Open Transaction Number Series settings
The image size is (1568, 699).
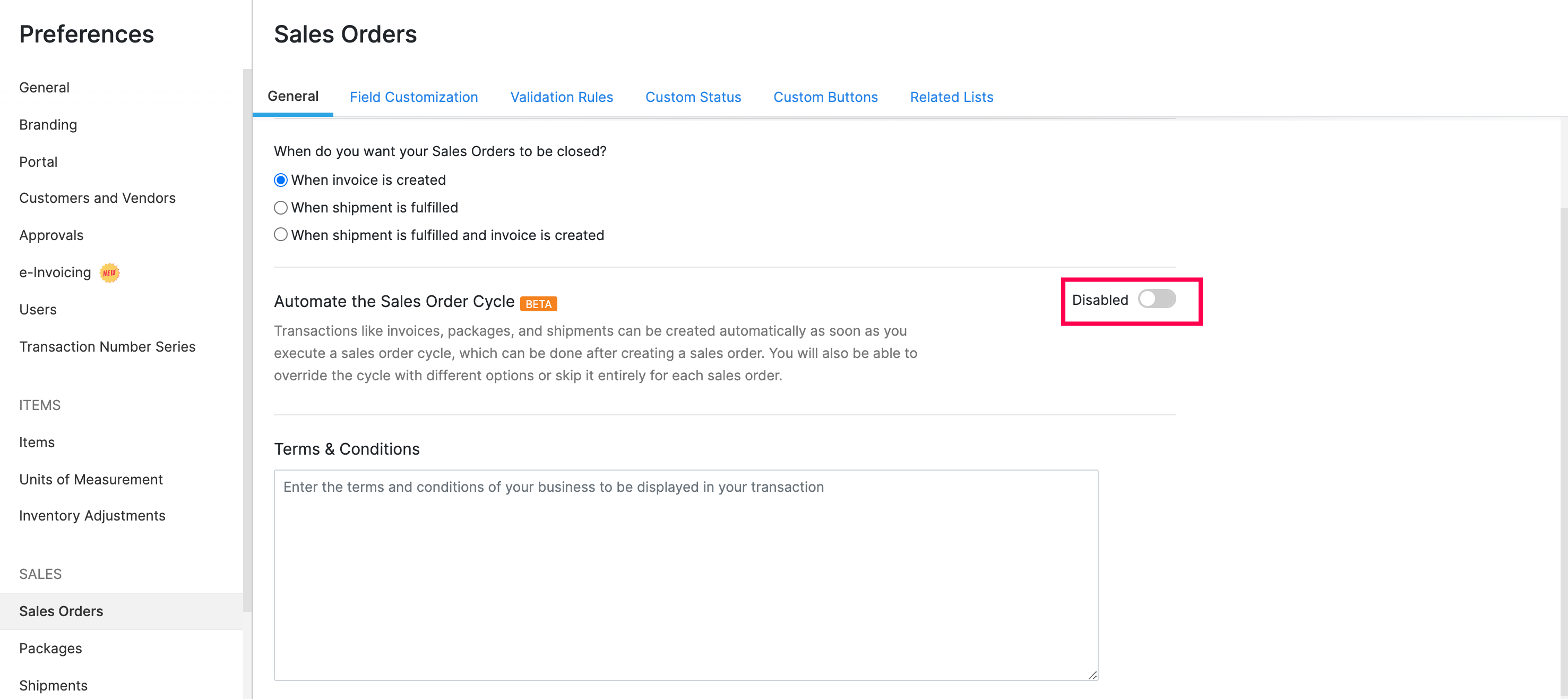(107, 346)
